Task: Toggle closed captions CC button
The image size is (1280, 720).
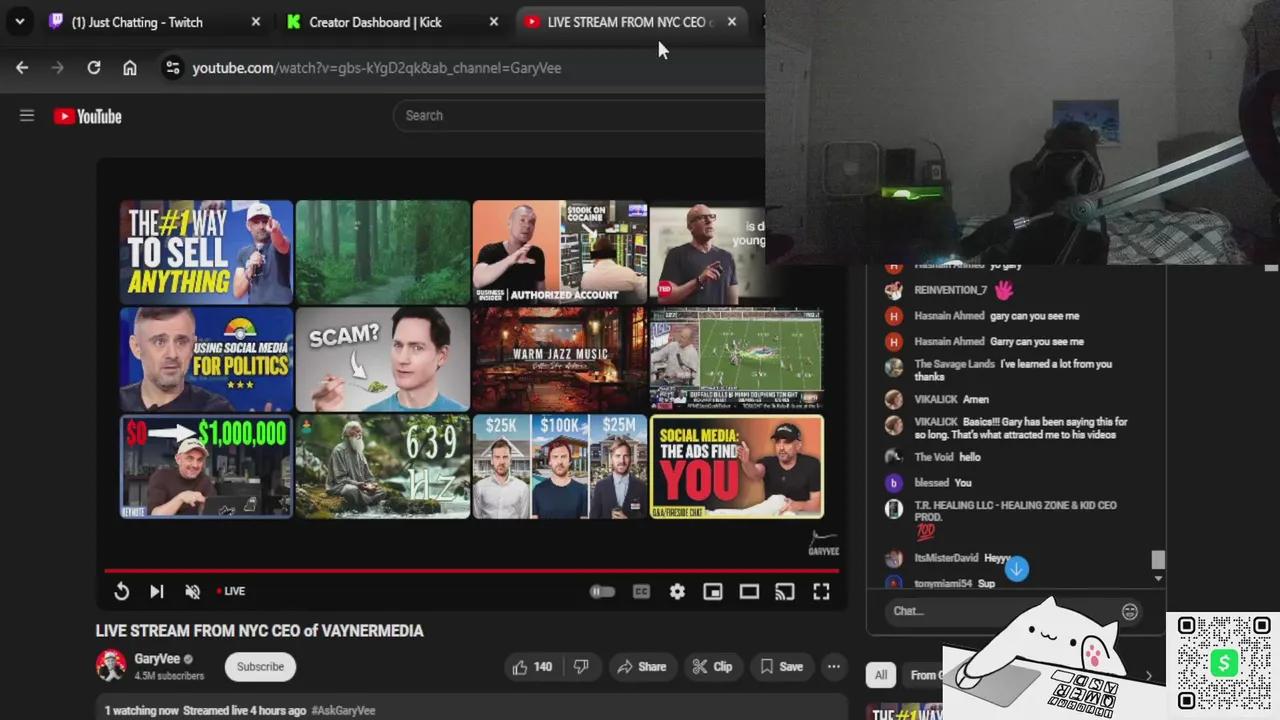Action: click(641, 591)
